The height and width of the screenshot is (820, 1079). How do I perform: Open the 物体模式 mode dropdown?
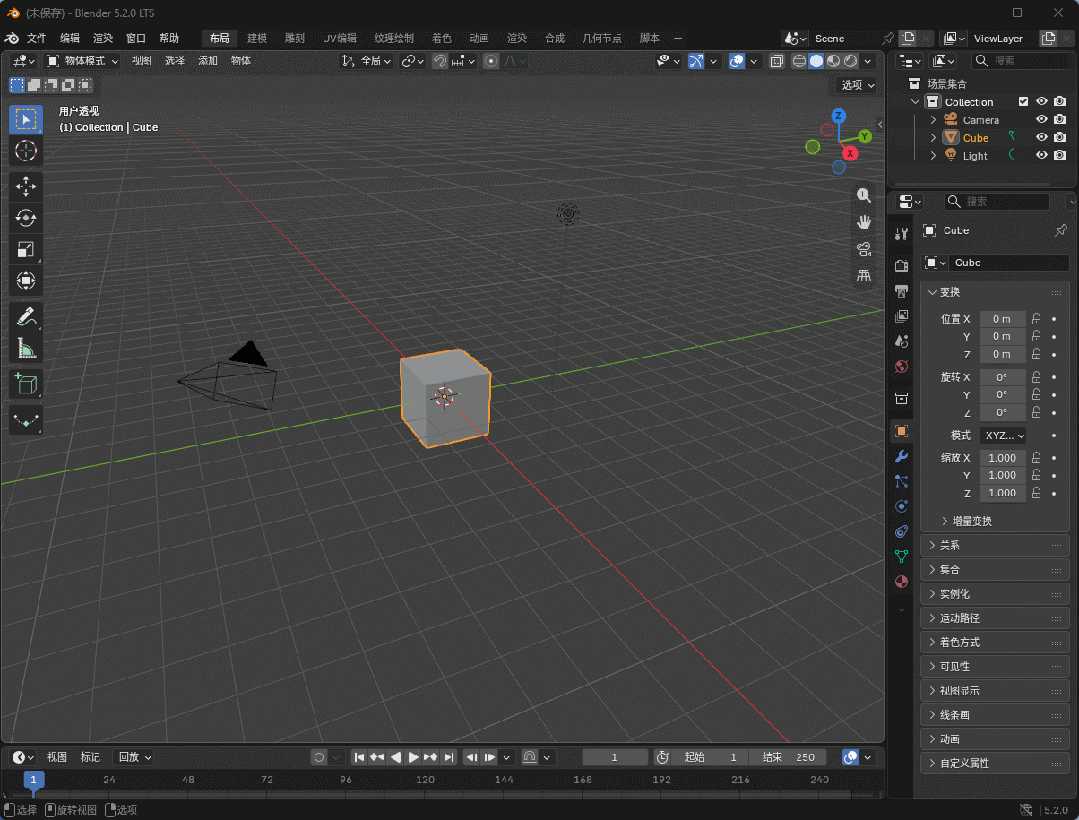pos(82,61)
